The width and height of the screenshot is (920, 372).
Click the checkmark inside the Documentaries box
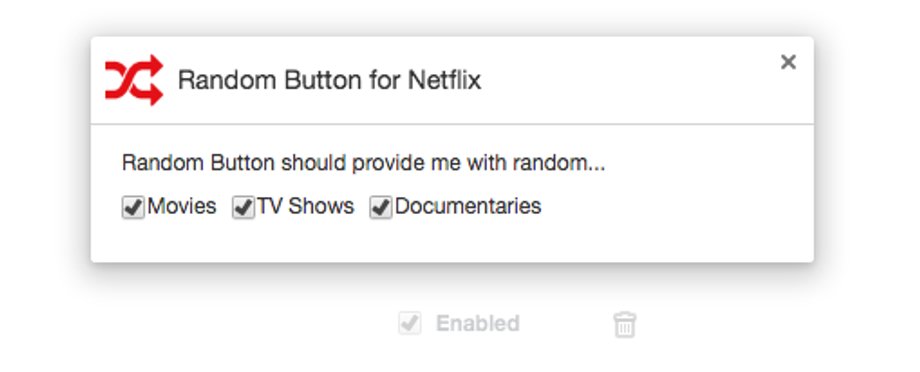click(x=382, y=207)
